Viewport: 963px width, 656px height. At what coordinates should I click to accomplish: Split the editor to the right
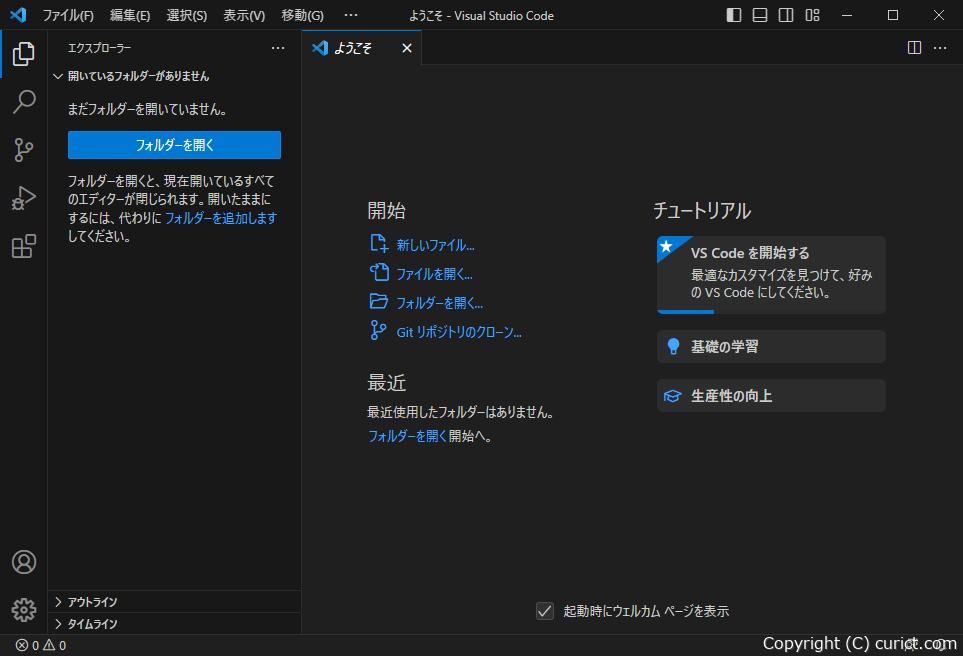(914, 48)
